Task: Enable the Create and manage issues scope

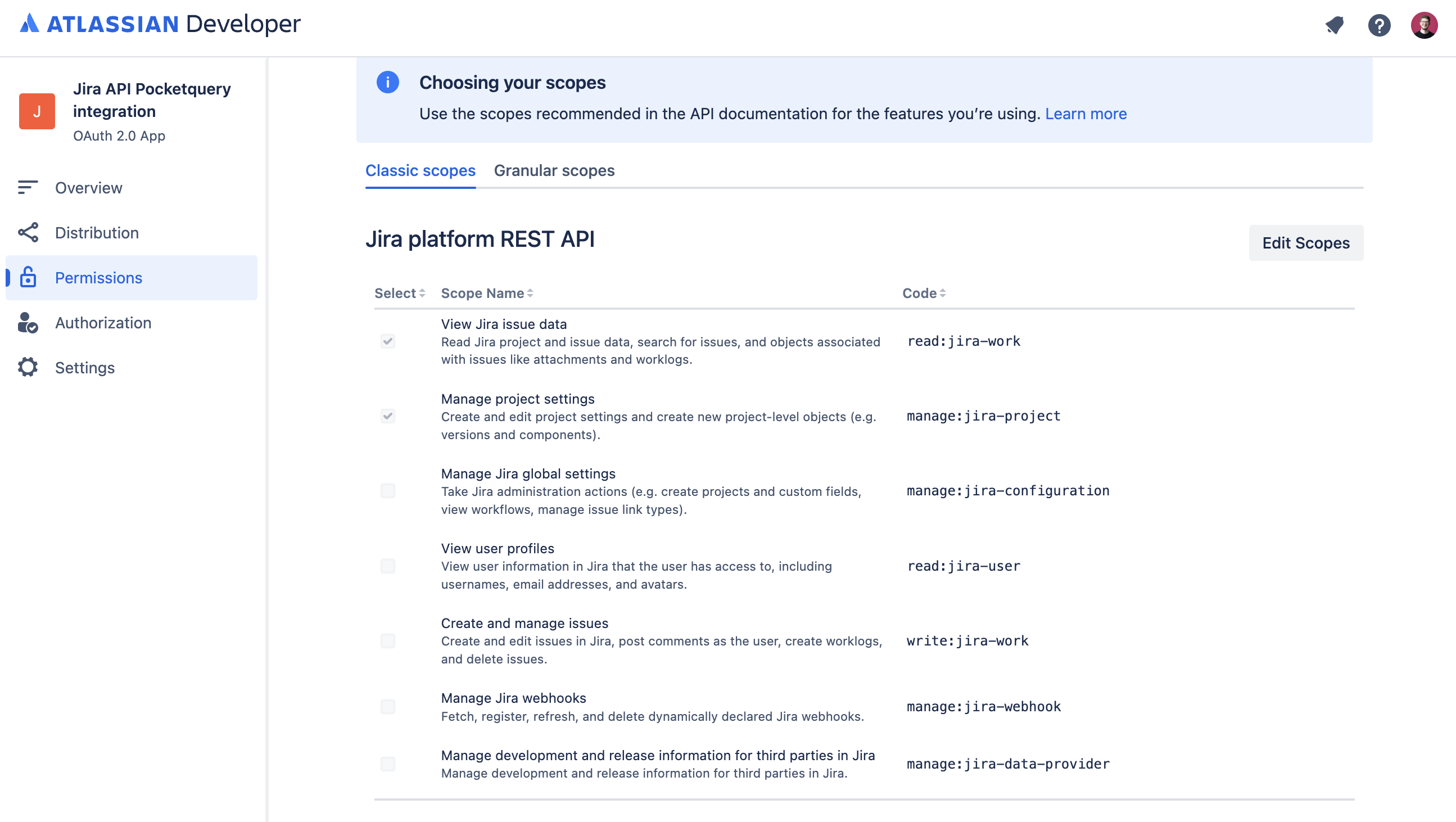Action: click(388, 640)
